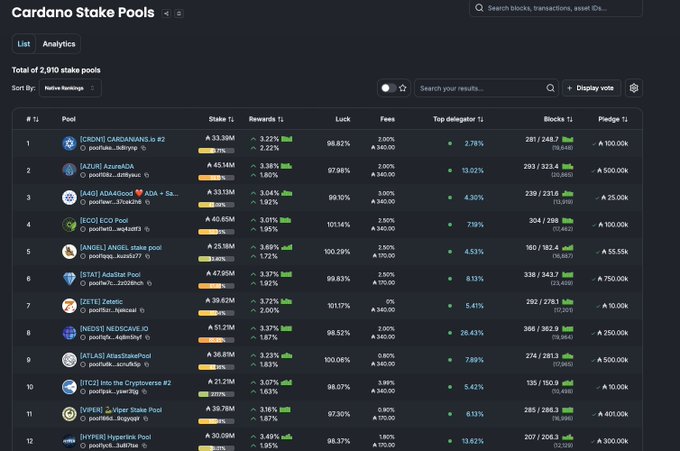Click the Into the Cryptoverse #2 logo
680x451 pixels.
point(69,387)
